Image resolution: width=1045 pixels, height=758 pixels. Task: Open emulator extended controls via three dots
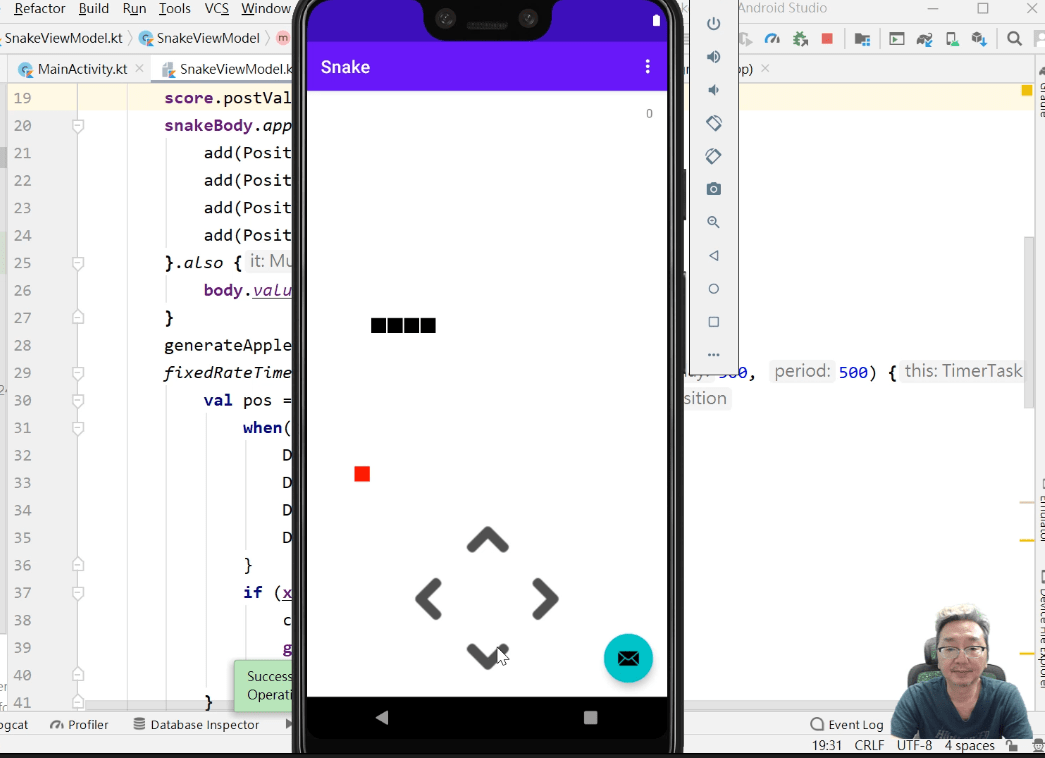click(x=713, y=355)
